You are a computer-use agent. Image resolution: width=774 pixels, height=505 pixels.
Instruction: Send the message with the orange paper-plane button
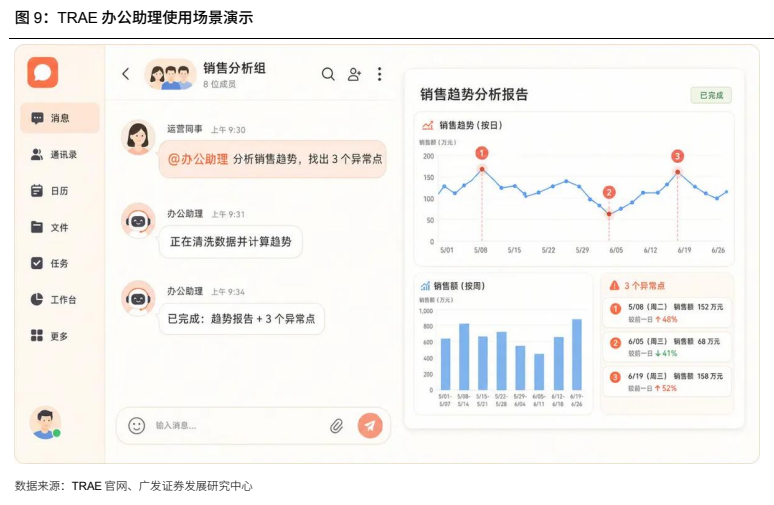pyautogui.click(x=370, y=426)
